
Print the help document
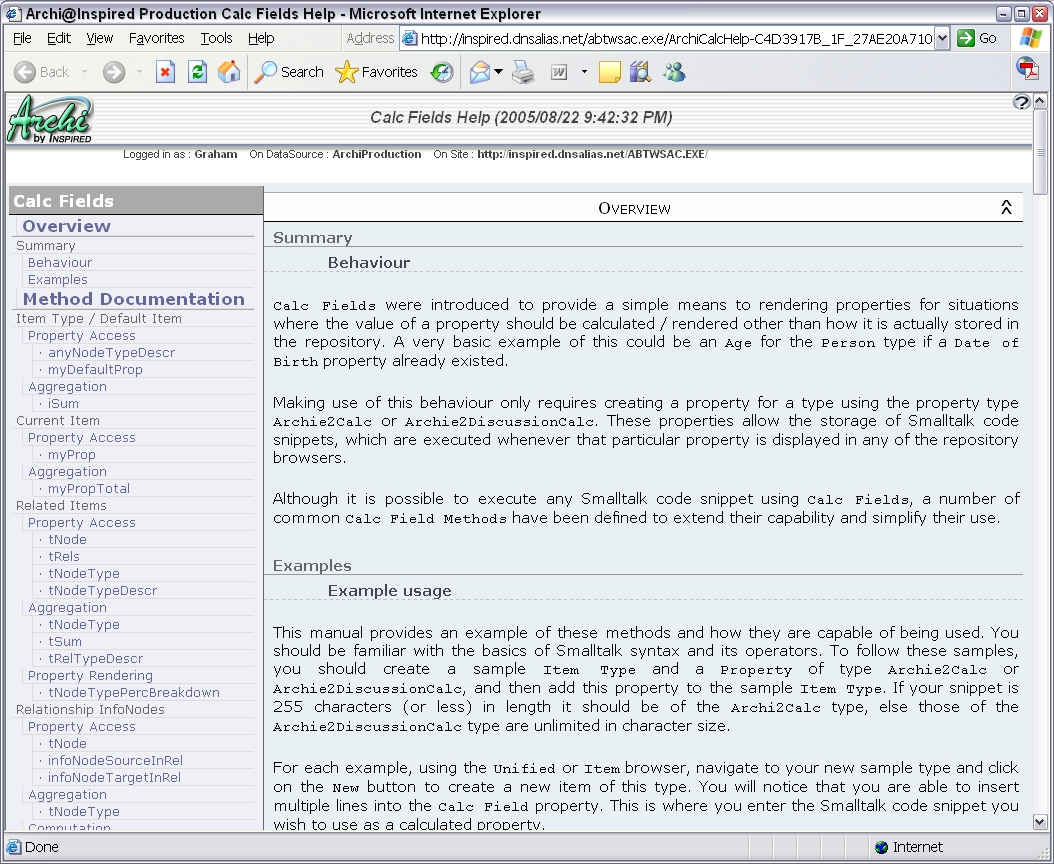tap(522, 71)
